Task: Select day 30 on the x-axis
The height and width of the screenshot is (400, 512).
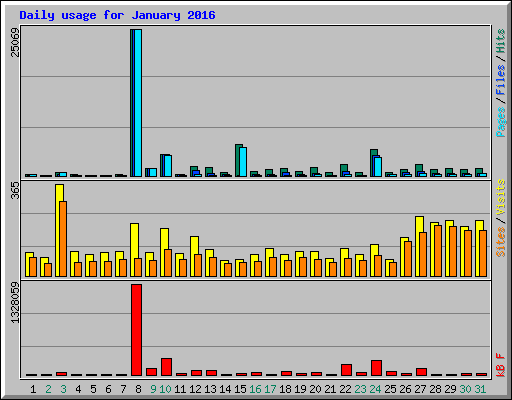Action: click(465, 389)
